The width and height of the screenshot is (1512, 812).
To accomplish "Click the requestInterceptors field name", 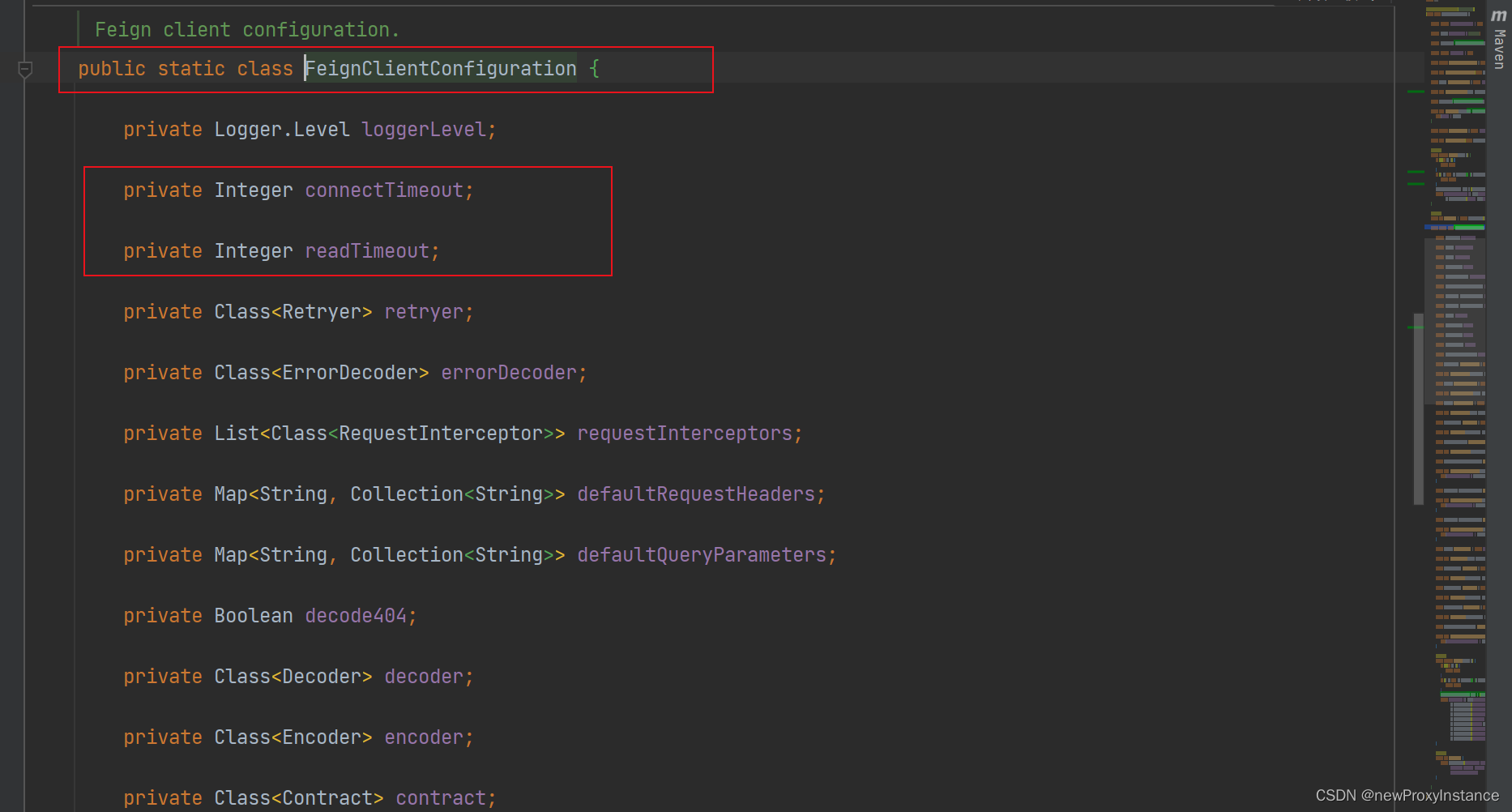I will click(x=685, y=434).
